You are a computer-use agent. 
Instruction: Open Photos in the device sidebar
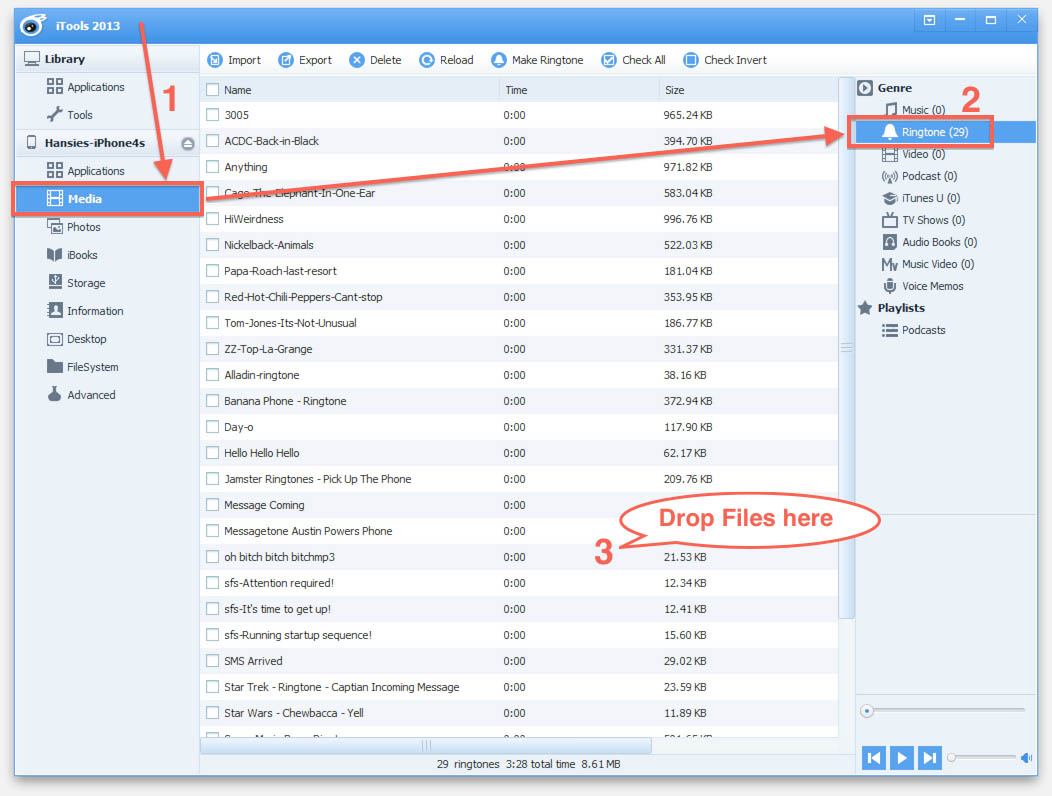(74, 227)
